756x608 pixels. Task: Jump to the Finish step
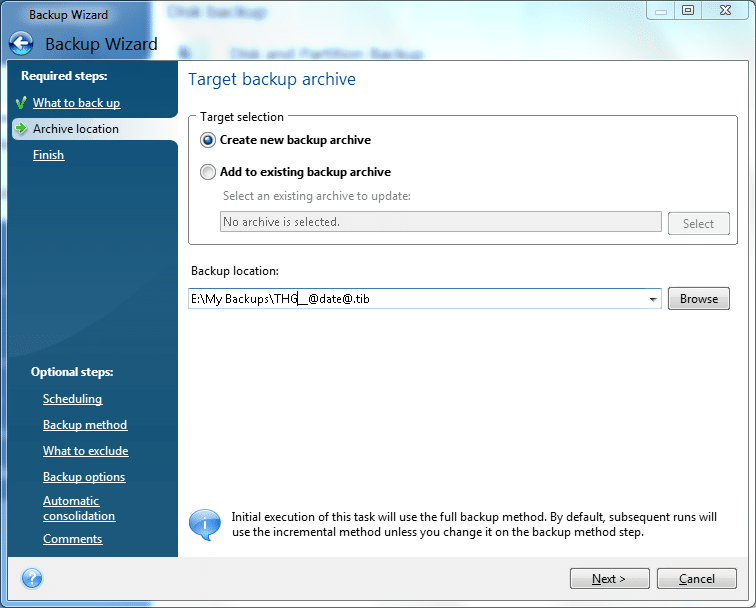coord(48,155)
